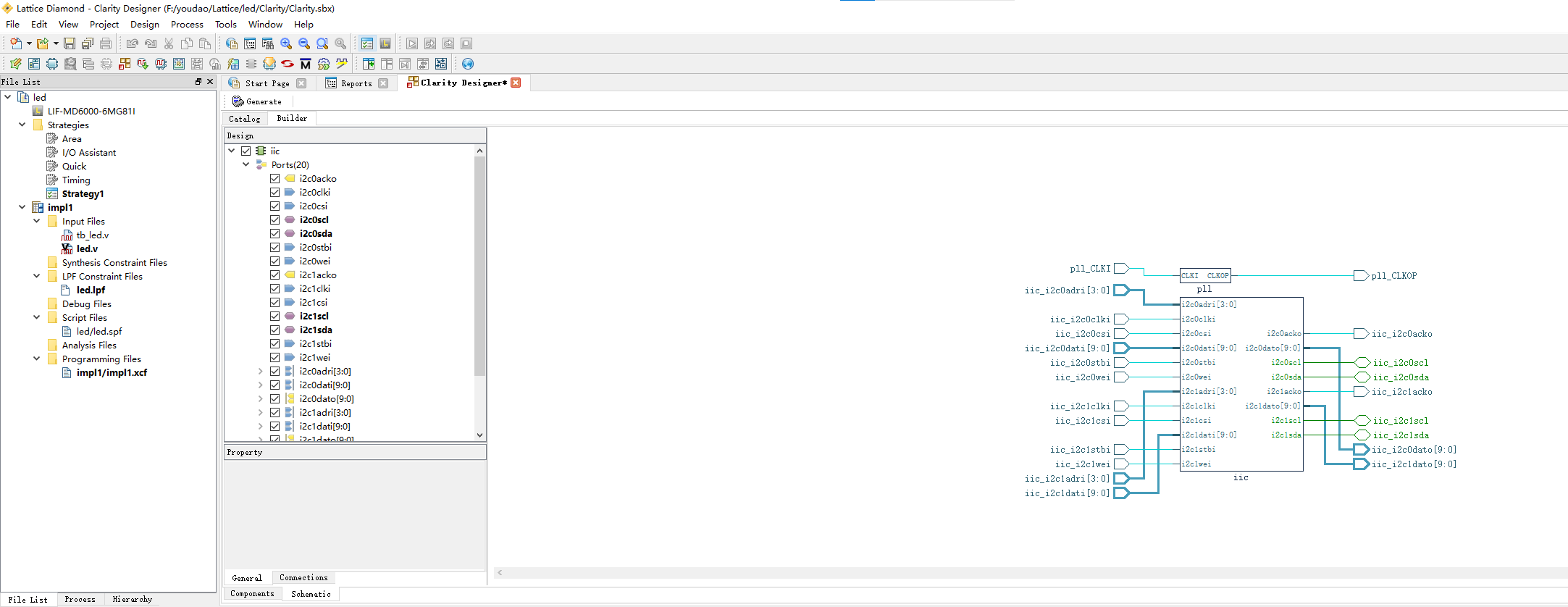
Task: Click the Design tree vertical scrollbar
Action: [479, 266]
